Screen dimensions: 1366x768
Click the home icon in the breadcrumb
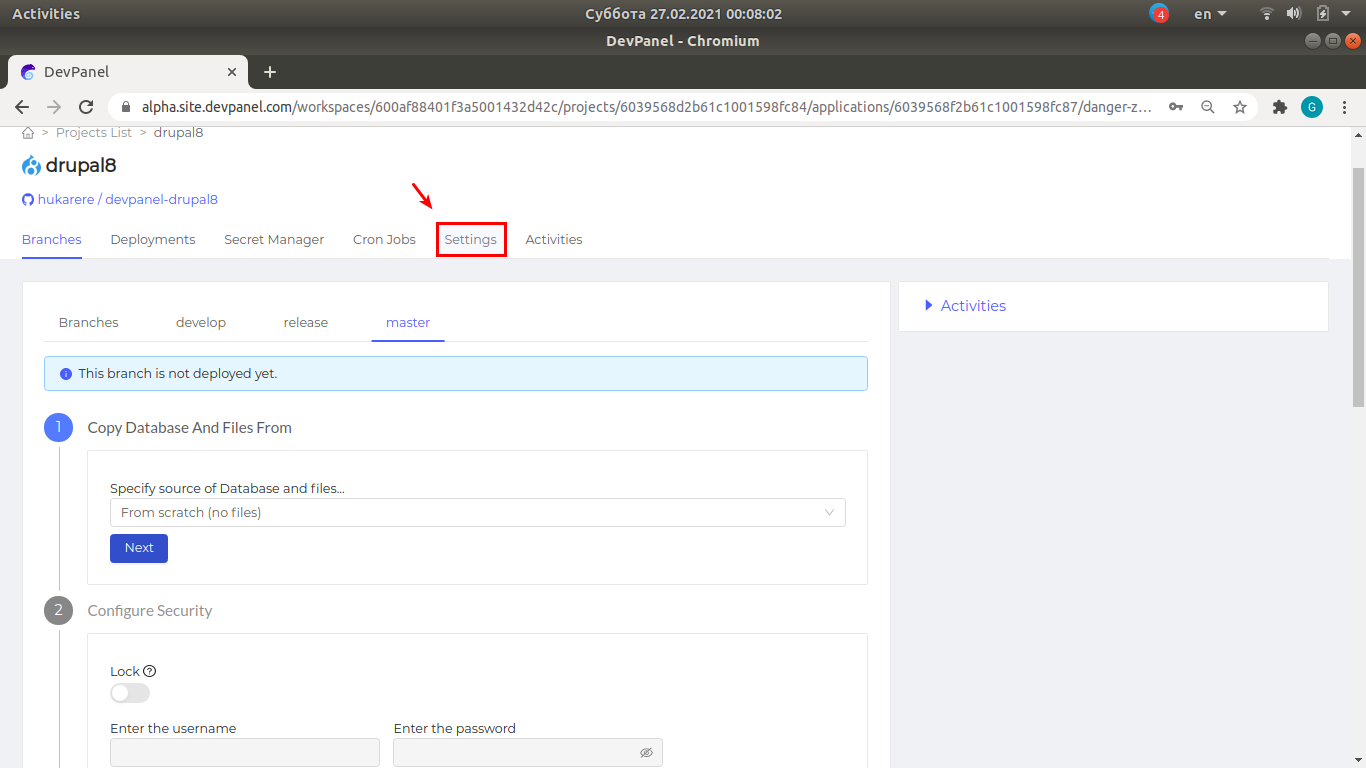pyautogui.click(x=28, y=132)
